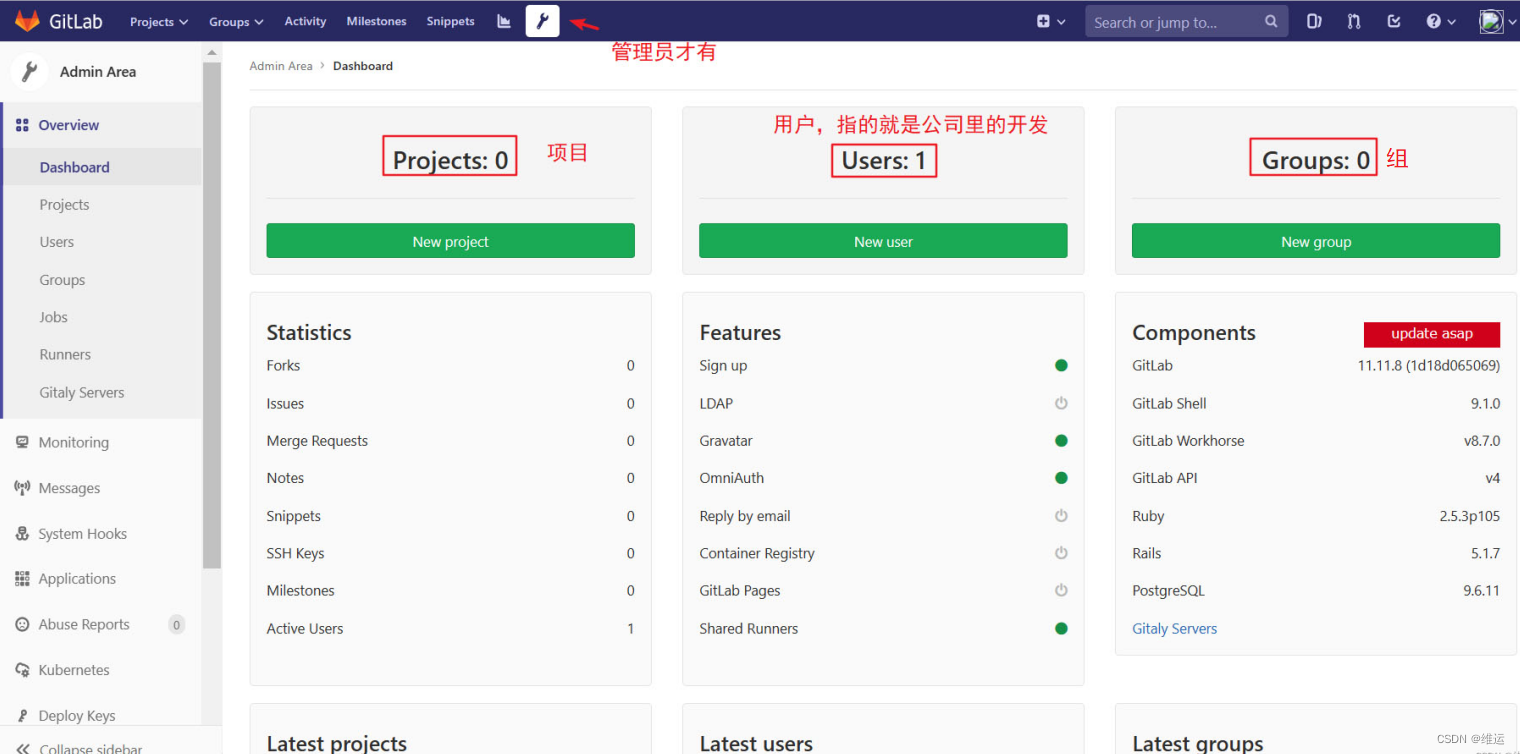Click the power icon for Reply by email

click(x=1061, y=516)
